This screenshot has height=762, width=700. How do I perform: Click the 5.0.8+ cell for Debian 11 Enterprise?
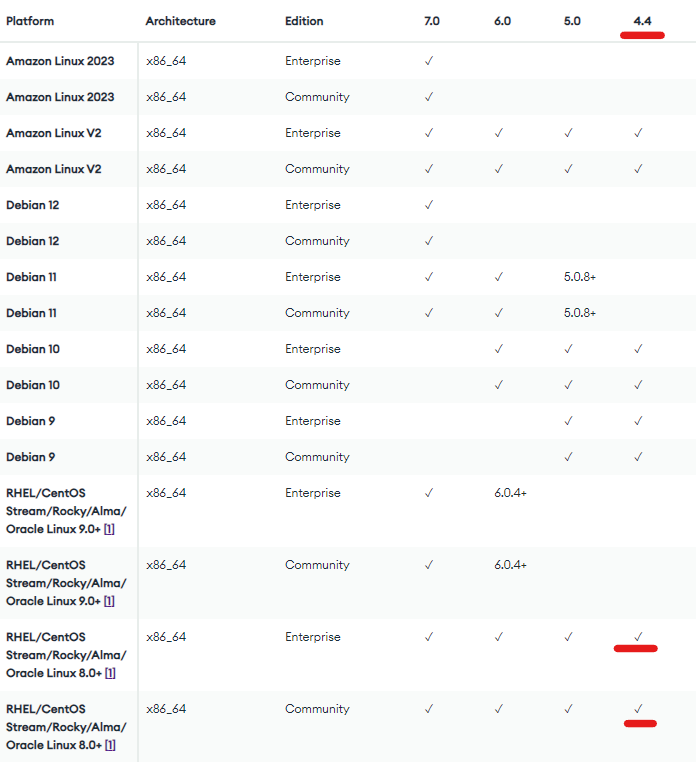point(580,277)
